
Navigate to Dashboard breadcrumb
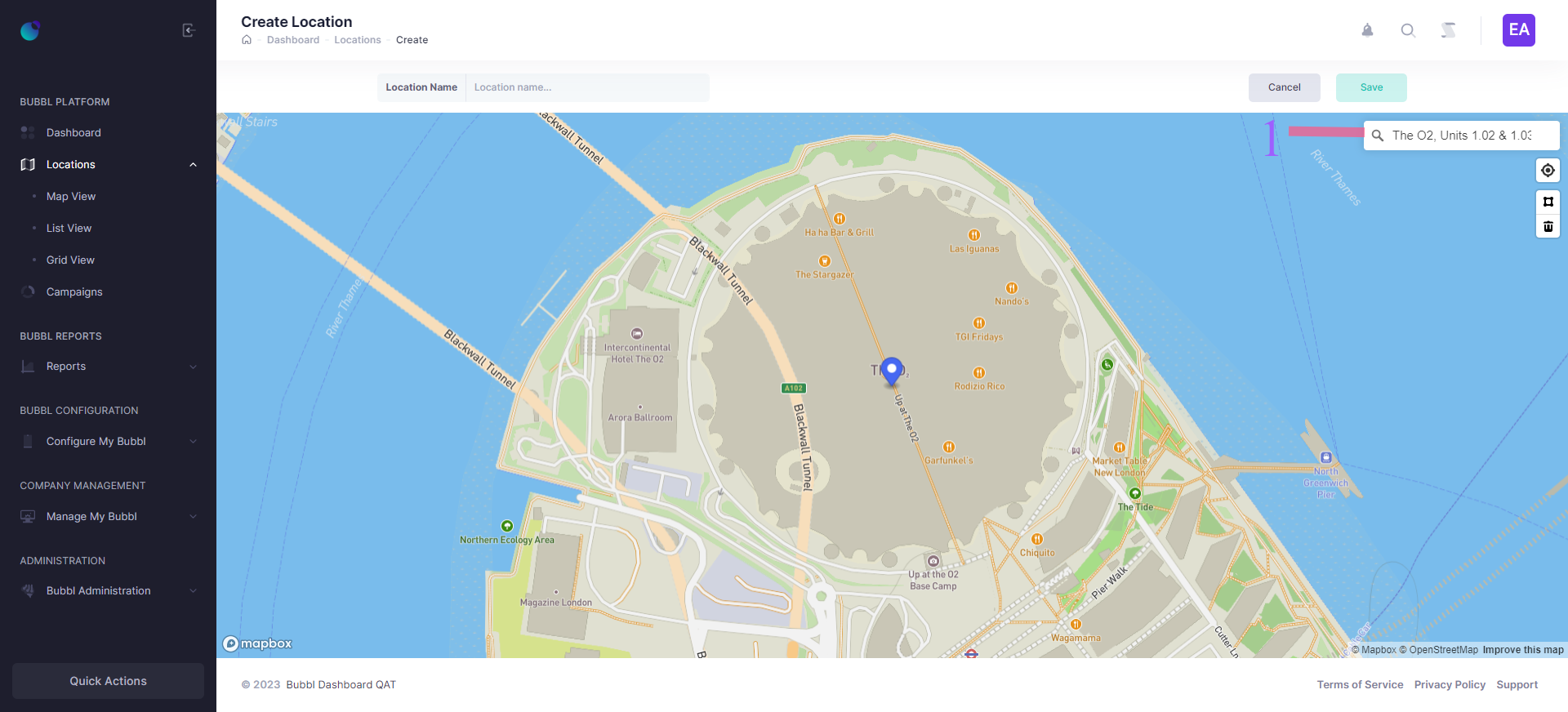point(293,40)
